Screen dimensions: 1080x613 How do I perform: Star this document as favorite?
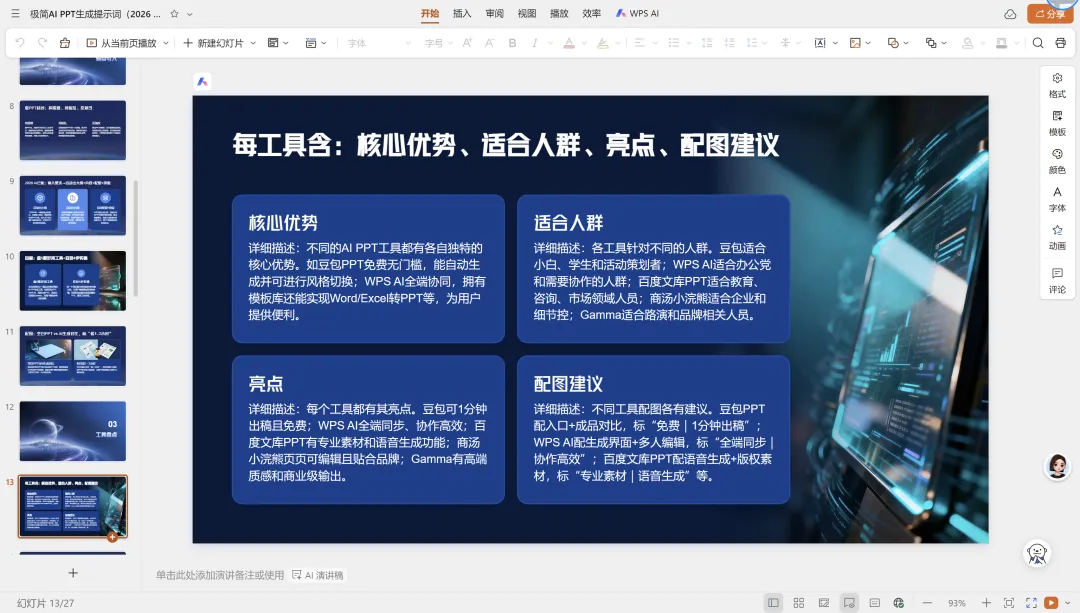pos(174,13)
